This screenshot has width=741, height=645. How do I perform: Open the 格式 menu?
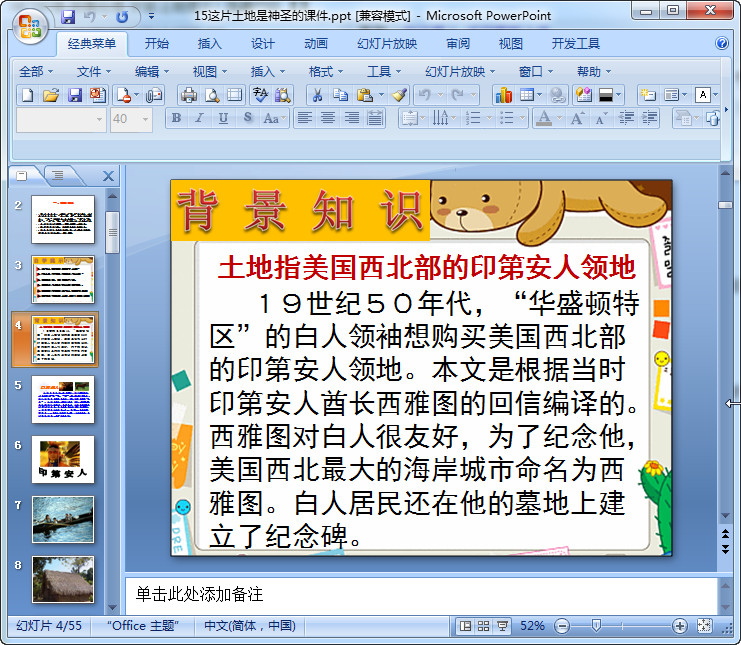tap(325, 72)
